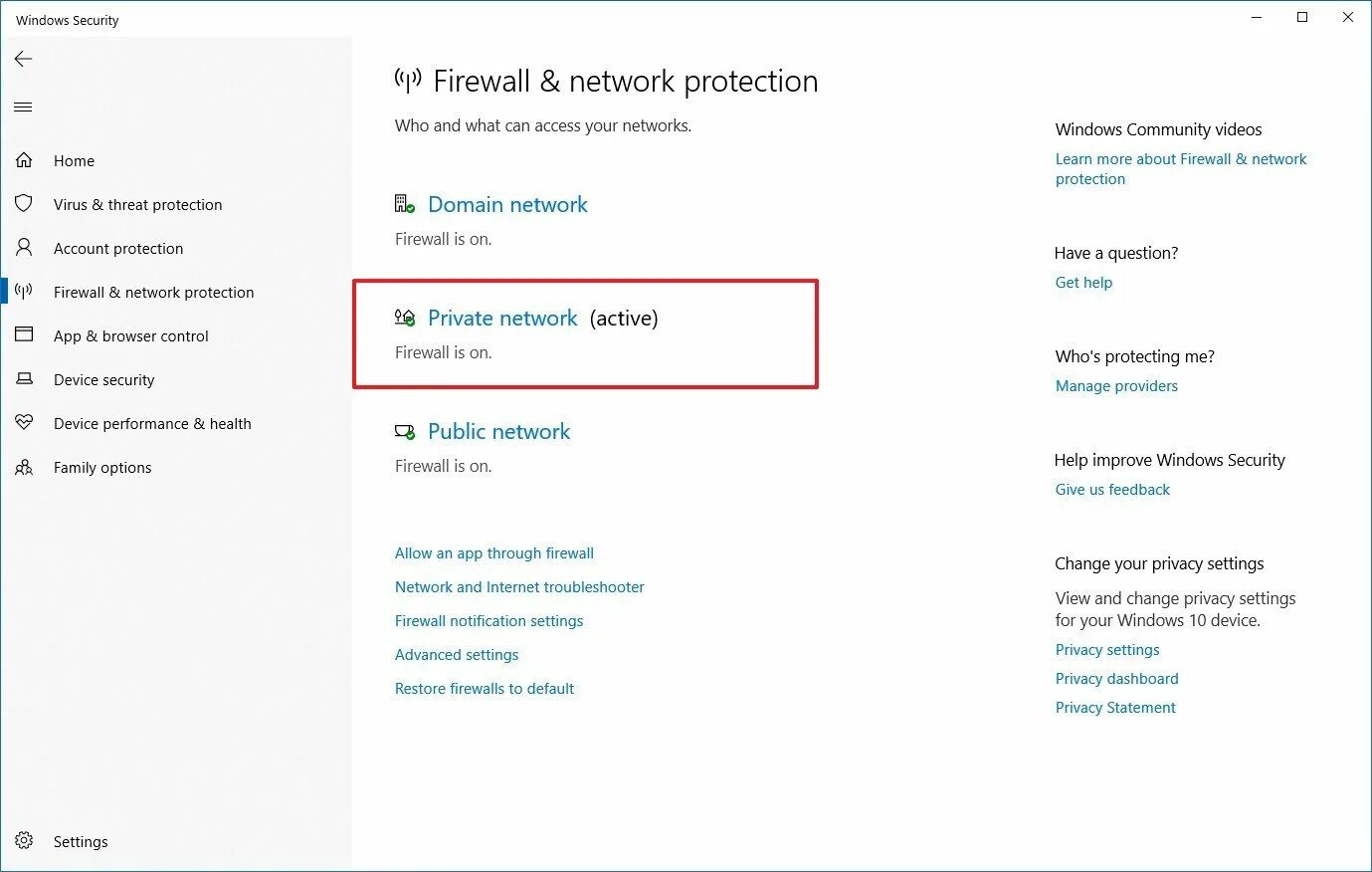Screen dimensions: 1372x872
Task: Open the Private network (active) settings
Action: pyautogui.click(x=502, y=318)
